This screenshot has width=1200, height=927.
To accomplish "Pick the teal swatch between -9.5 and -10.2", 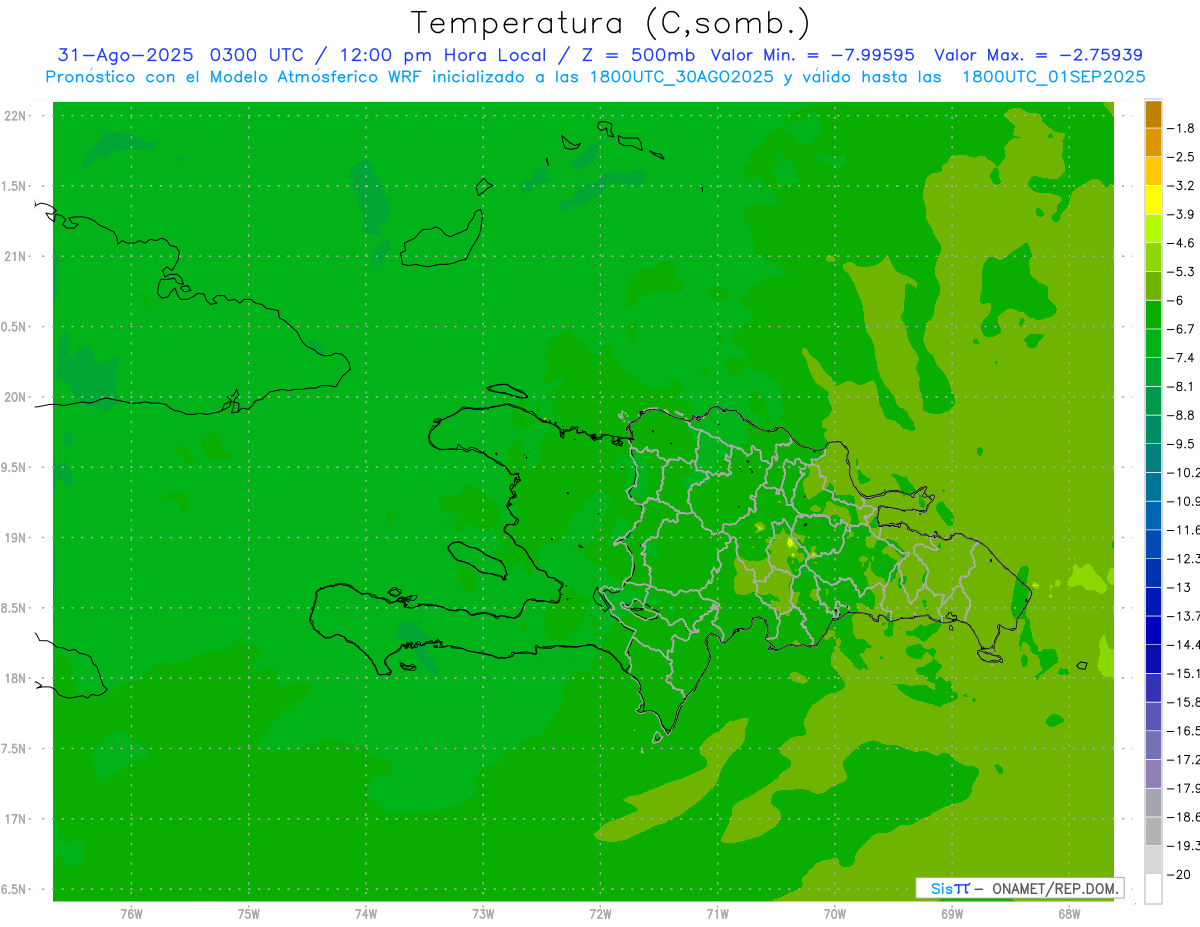I will pos(1153,458).
